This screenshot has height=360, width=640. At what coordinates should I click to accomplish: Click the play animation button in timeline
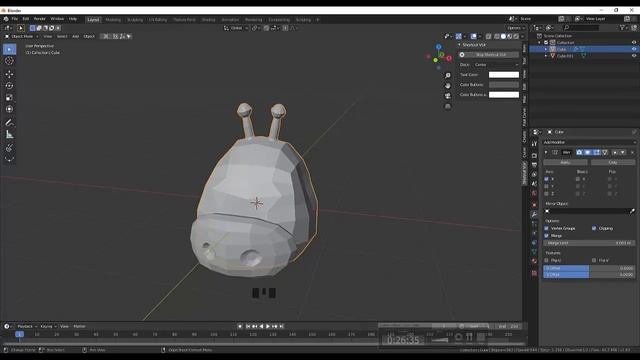pos(268,326)
